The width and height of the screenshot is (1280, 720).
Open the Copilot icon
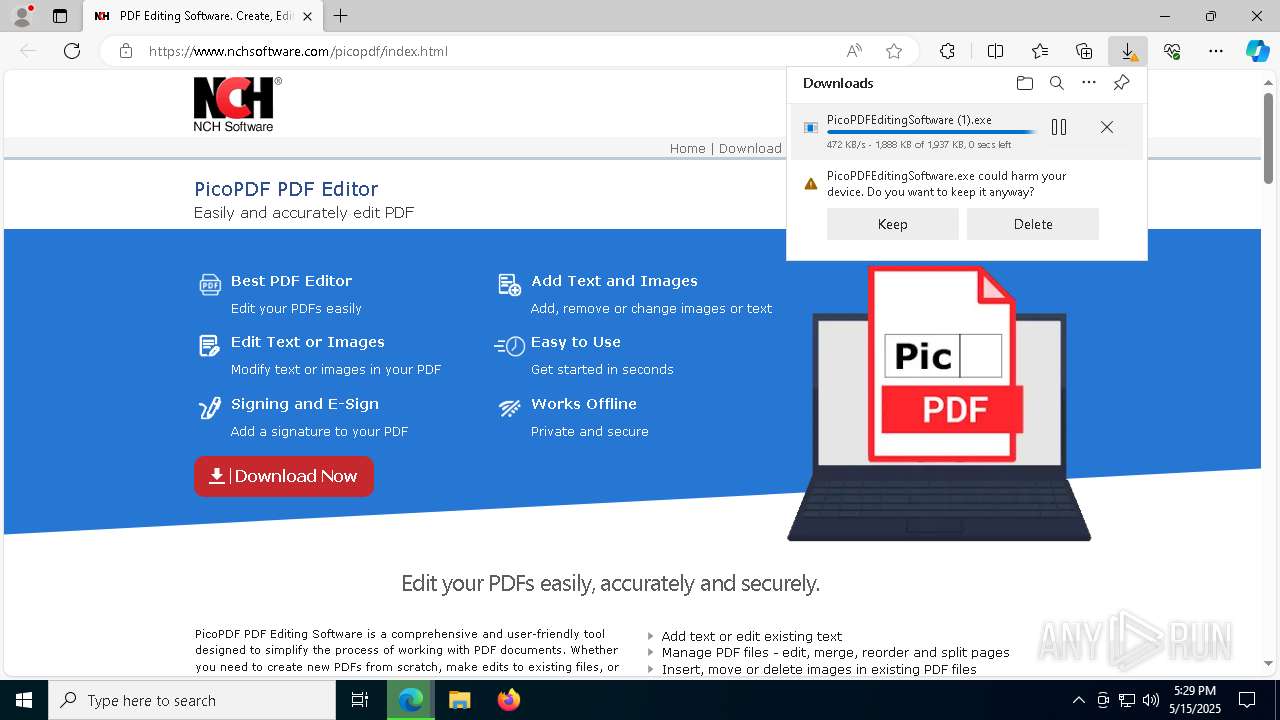[x=1257, y=51]
